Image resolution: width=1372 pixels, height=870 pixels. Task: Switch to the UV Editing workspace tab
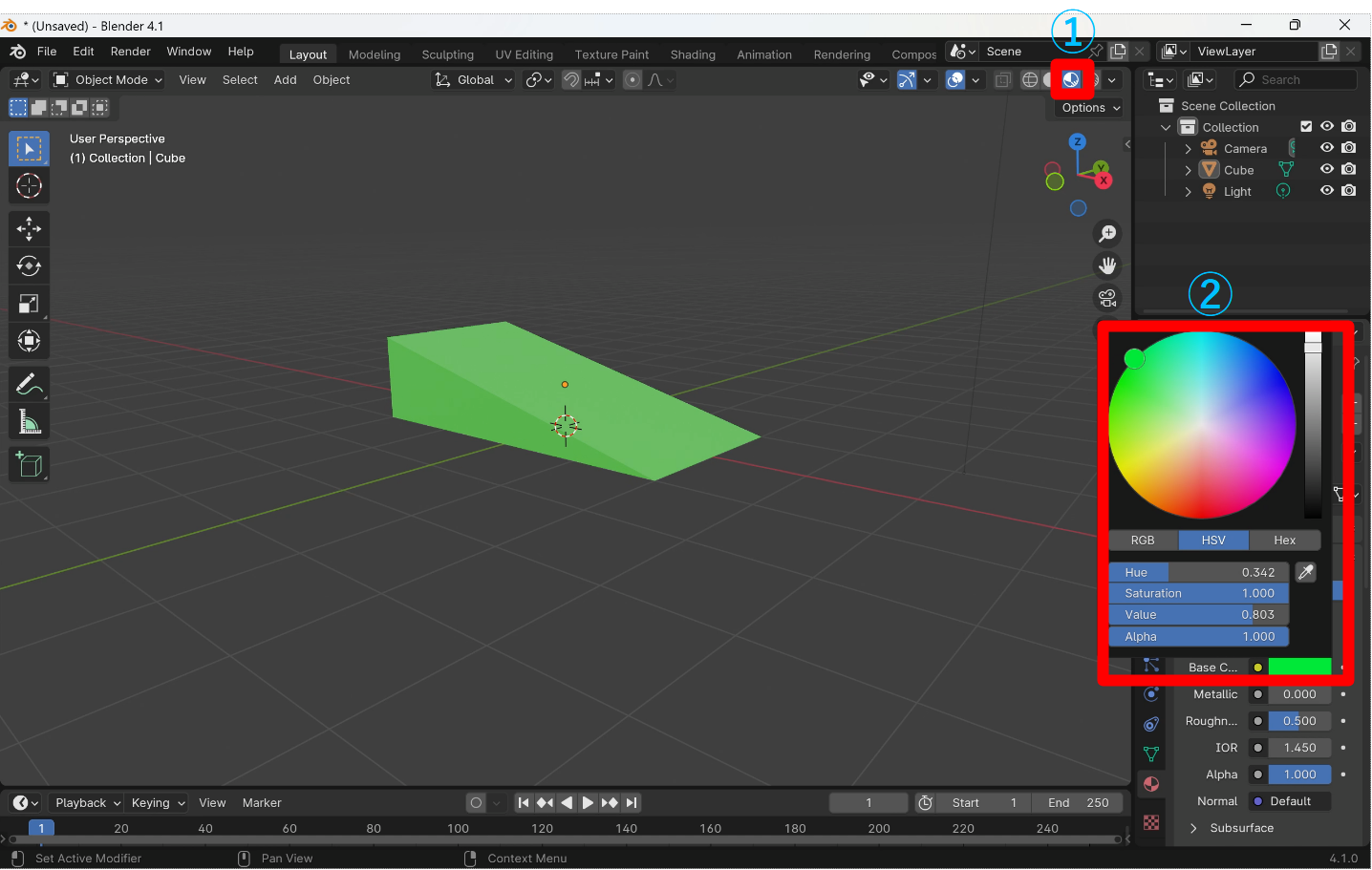pos(525,54)
